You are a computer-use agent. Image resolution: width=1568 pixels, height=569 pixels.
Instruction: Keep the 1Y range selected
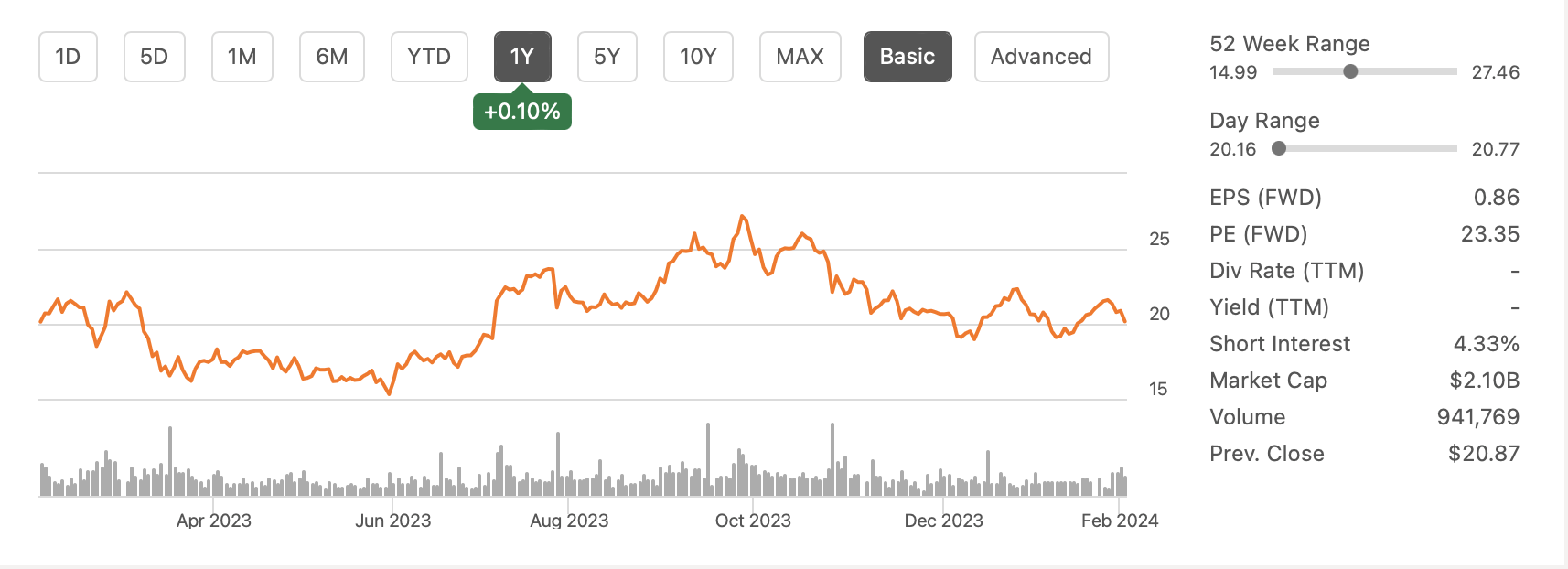pos(521,56)
